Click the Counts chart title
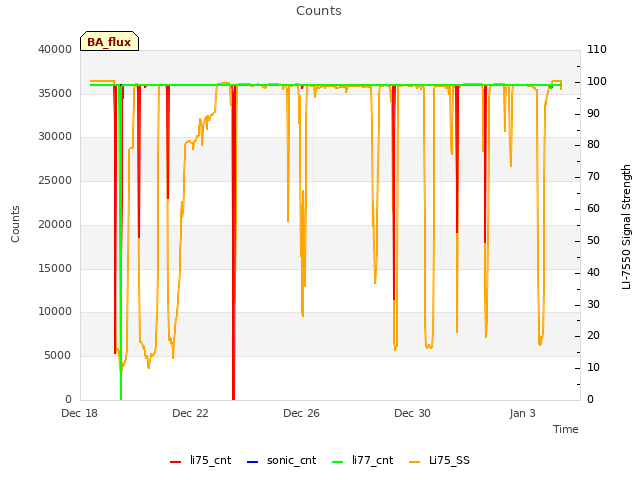Screen dimensions: 640x480 (x=319, y=11)
